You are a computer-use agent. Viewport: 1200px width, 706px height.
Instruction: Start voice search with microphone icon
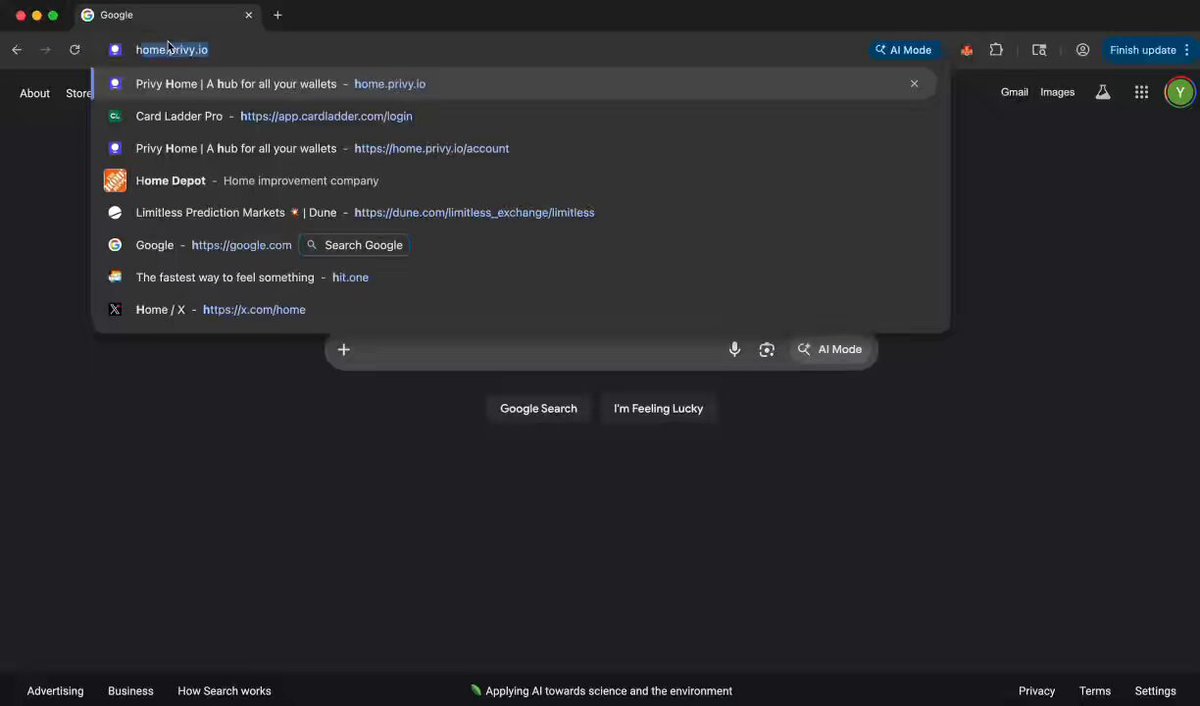734,349
